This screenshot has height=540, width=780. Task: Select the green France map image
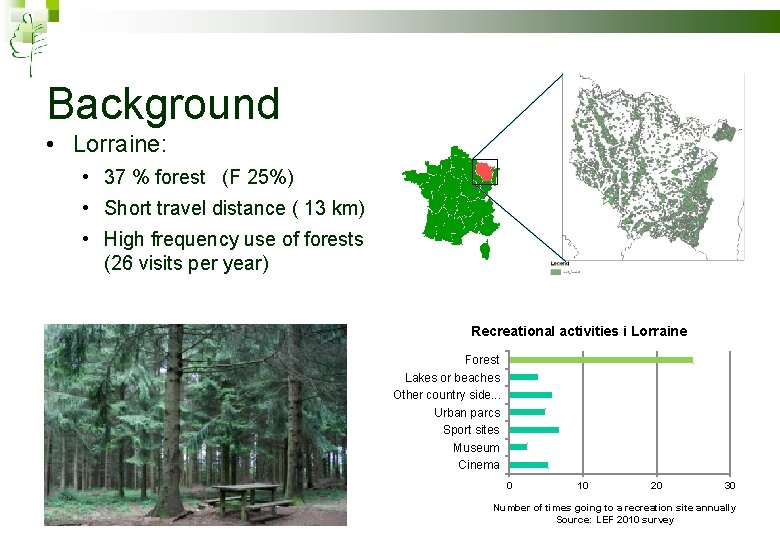point(451,202)
